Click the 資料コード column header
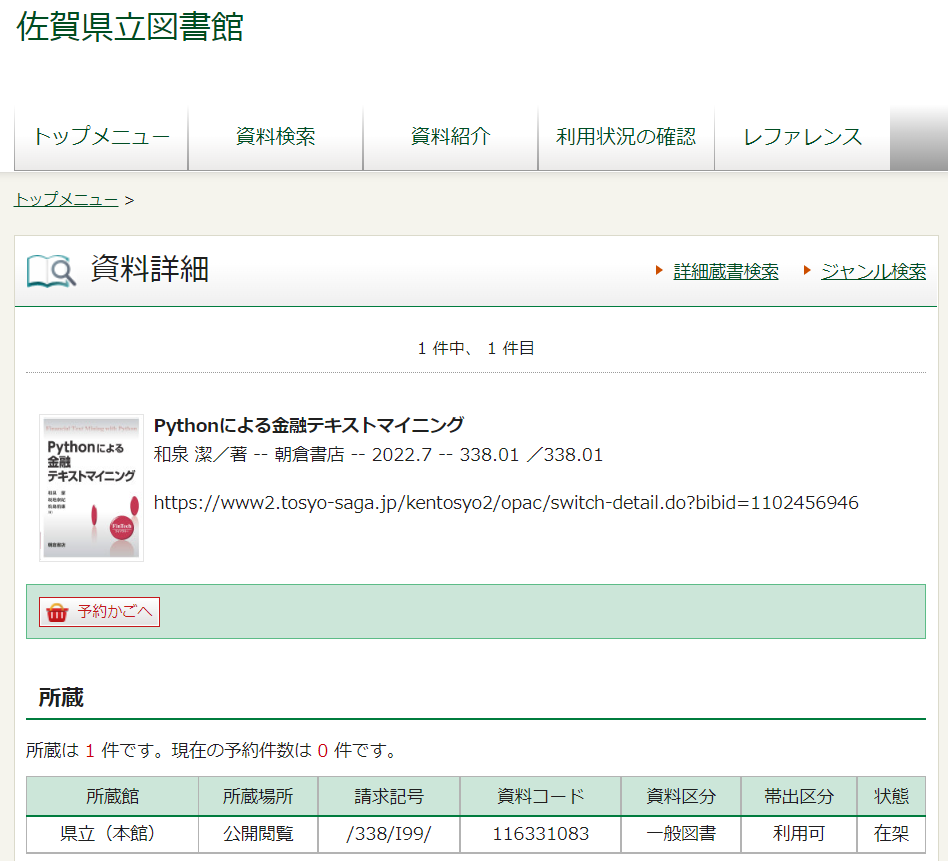This screenshot has height=861, width=948. coord(541,796)
